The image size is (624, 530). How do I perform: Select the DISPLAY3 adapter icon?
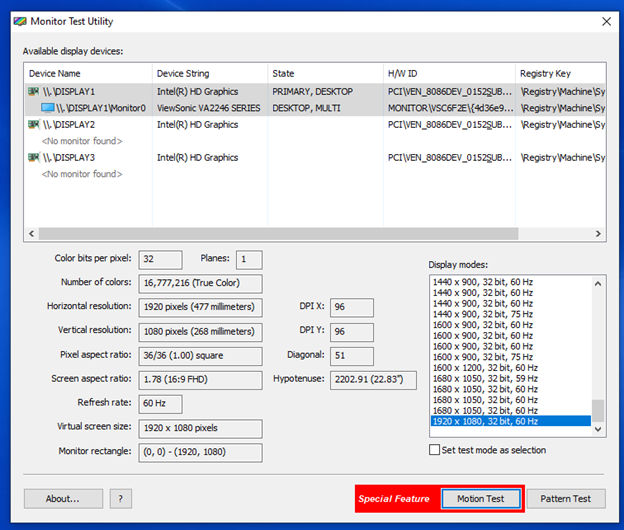[34, 158]
